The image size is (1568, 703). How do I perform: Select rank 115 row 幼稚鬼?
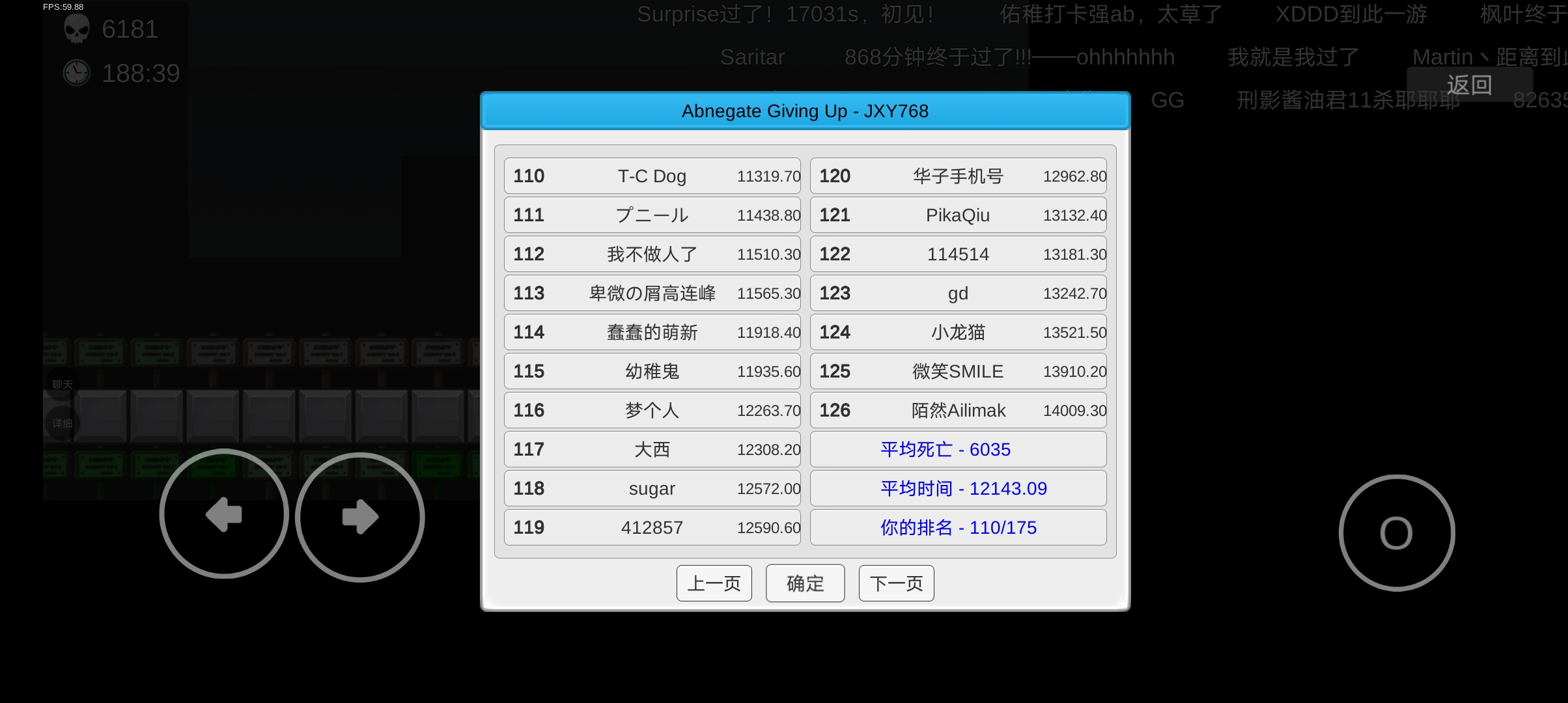click(652, 371)
